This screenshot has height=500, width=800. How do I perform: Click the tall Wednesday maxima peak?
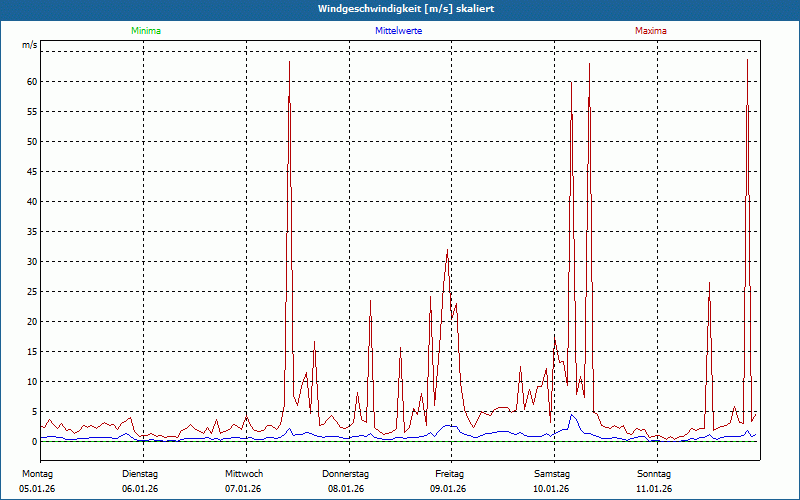289,63
